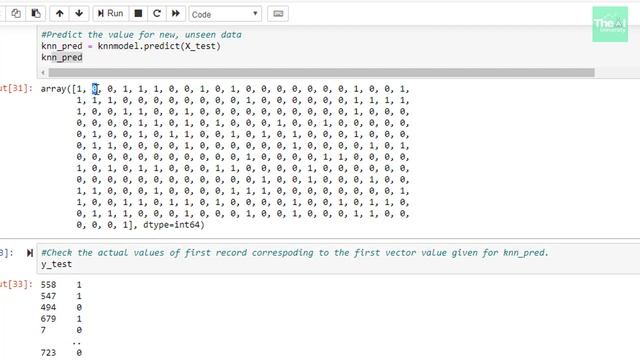Click the row with index 558
The height and width of the screenshot is (360, 640).
(x=61, y=284)
